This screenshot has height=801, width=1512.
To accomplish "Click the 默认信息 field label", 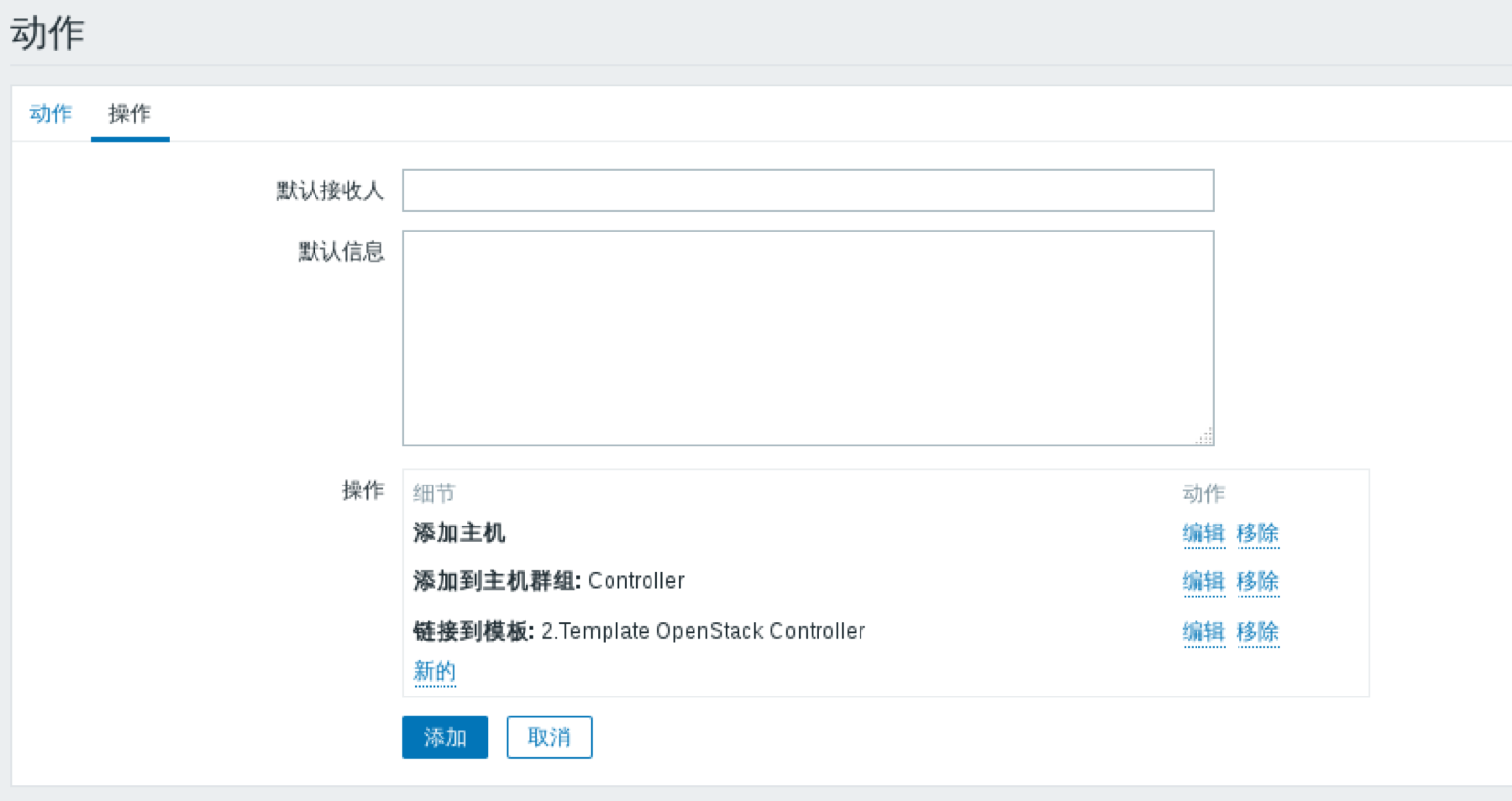I will 341,252.
